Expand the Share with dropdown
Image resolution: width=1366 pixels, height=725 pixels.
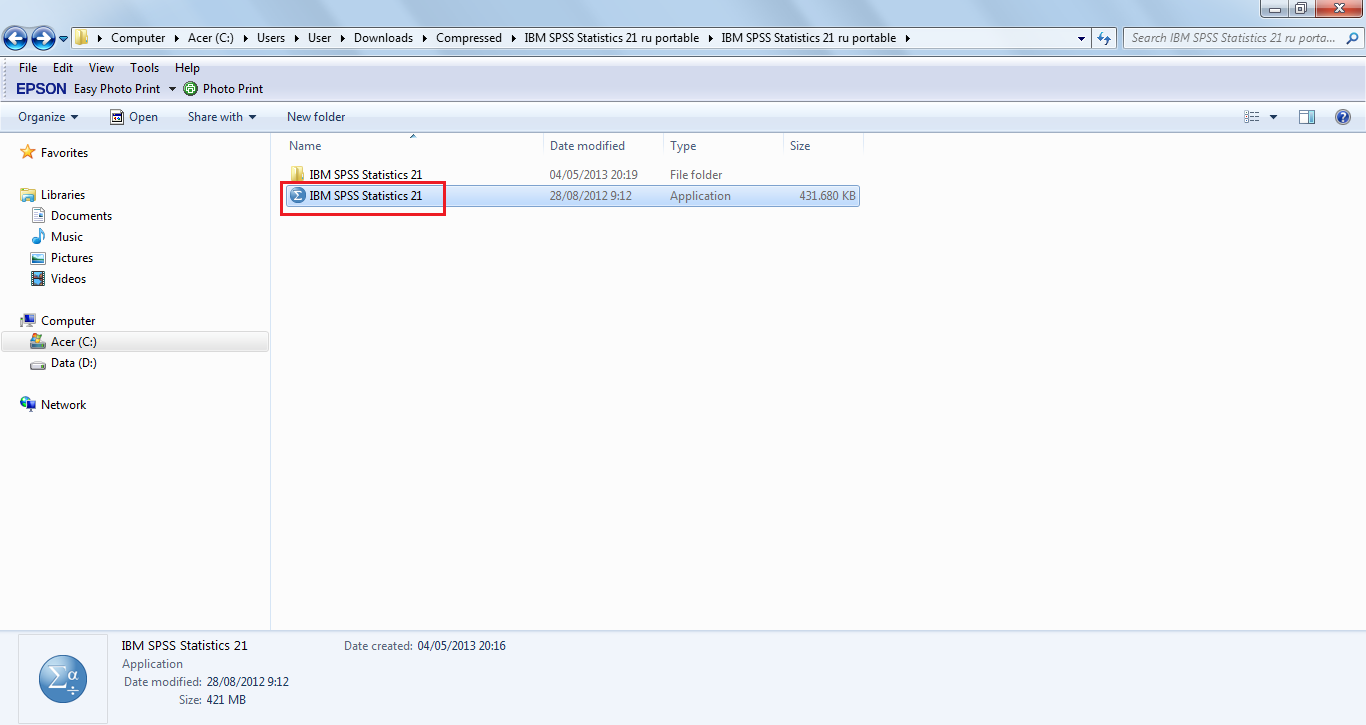[x=222, y=117]
